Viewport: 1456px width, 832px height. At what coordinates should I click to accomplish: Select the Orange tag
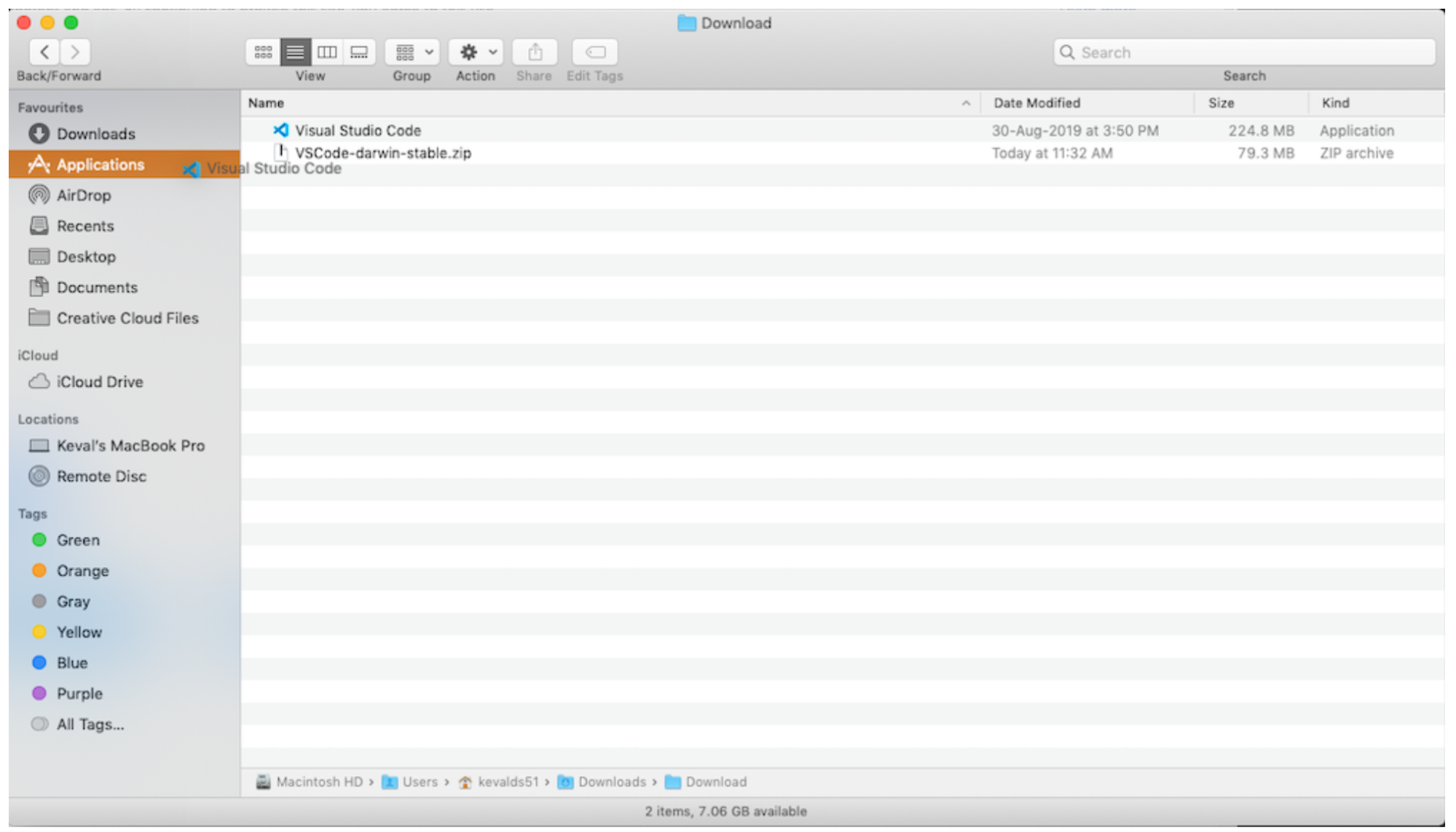(125, 570)
